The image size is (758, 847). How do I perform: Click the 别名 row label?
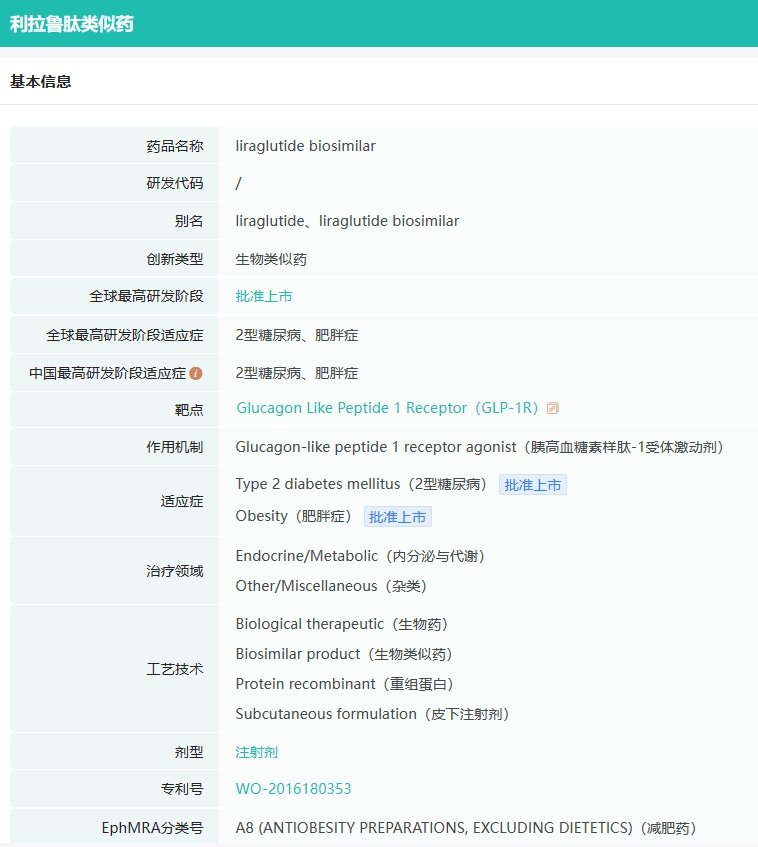pyautogui.click(x=189, y=221)
